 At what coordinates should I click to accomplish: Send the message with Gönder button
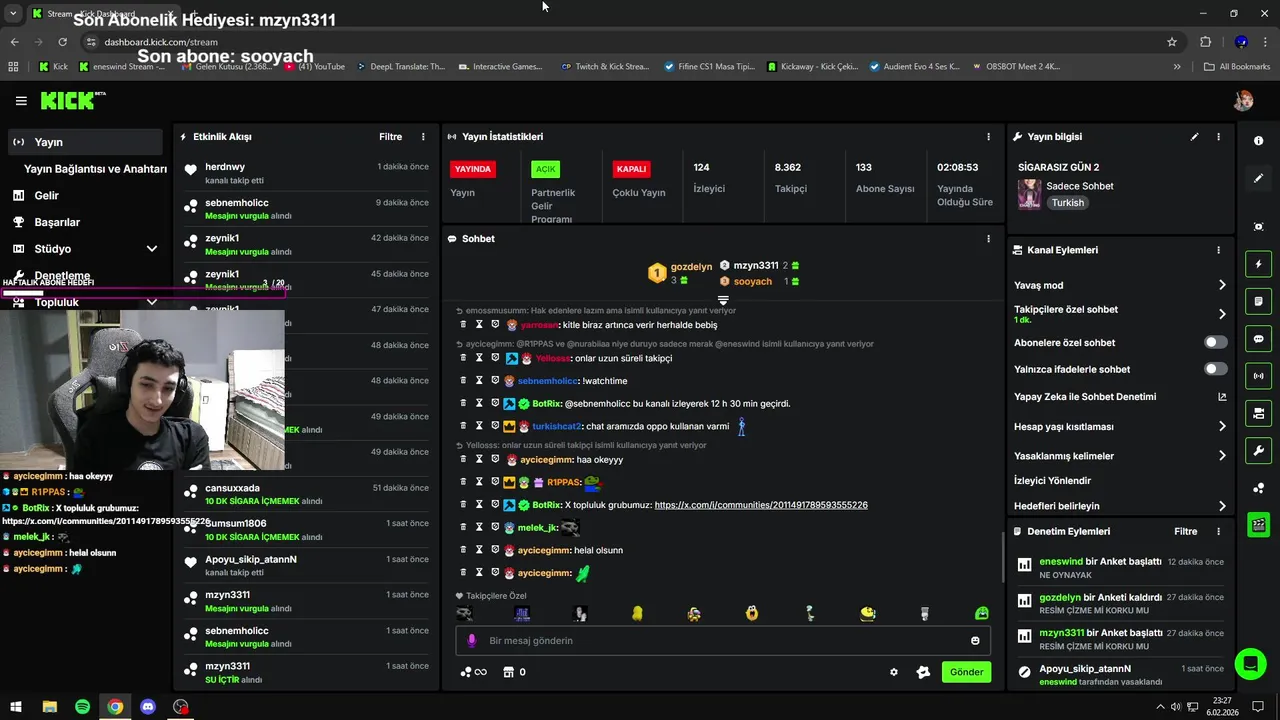(x=966, y=672)
